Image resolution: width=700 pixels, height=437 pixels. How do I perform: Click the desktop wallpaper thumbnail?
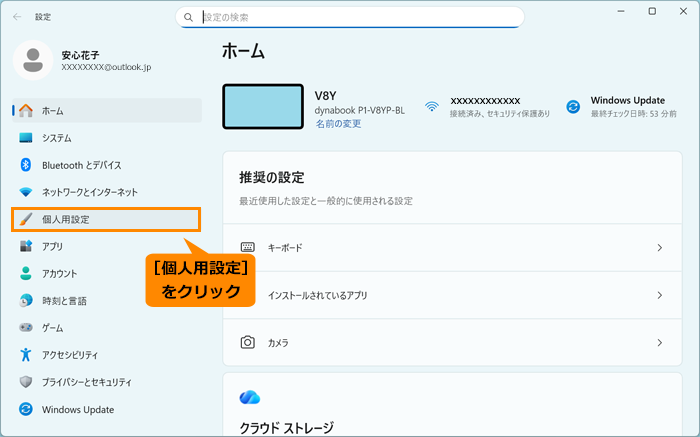point(263,107)
